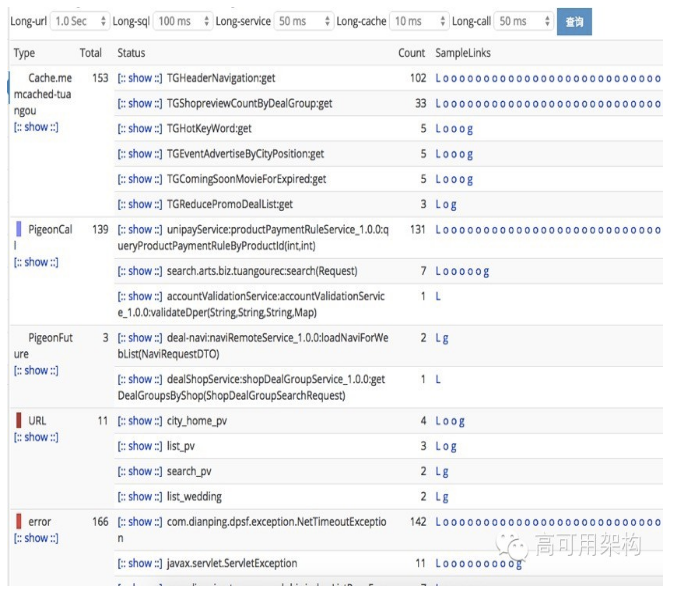Show details for search_pv row
The height and width of the screenshot is (600, 678).
point(139,471)
